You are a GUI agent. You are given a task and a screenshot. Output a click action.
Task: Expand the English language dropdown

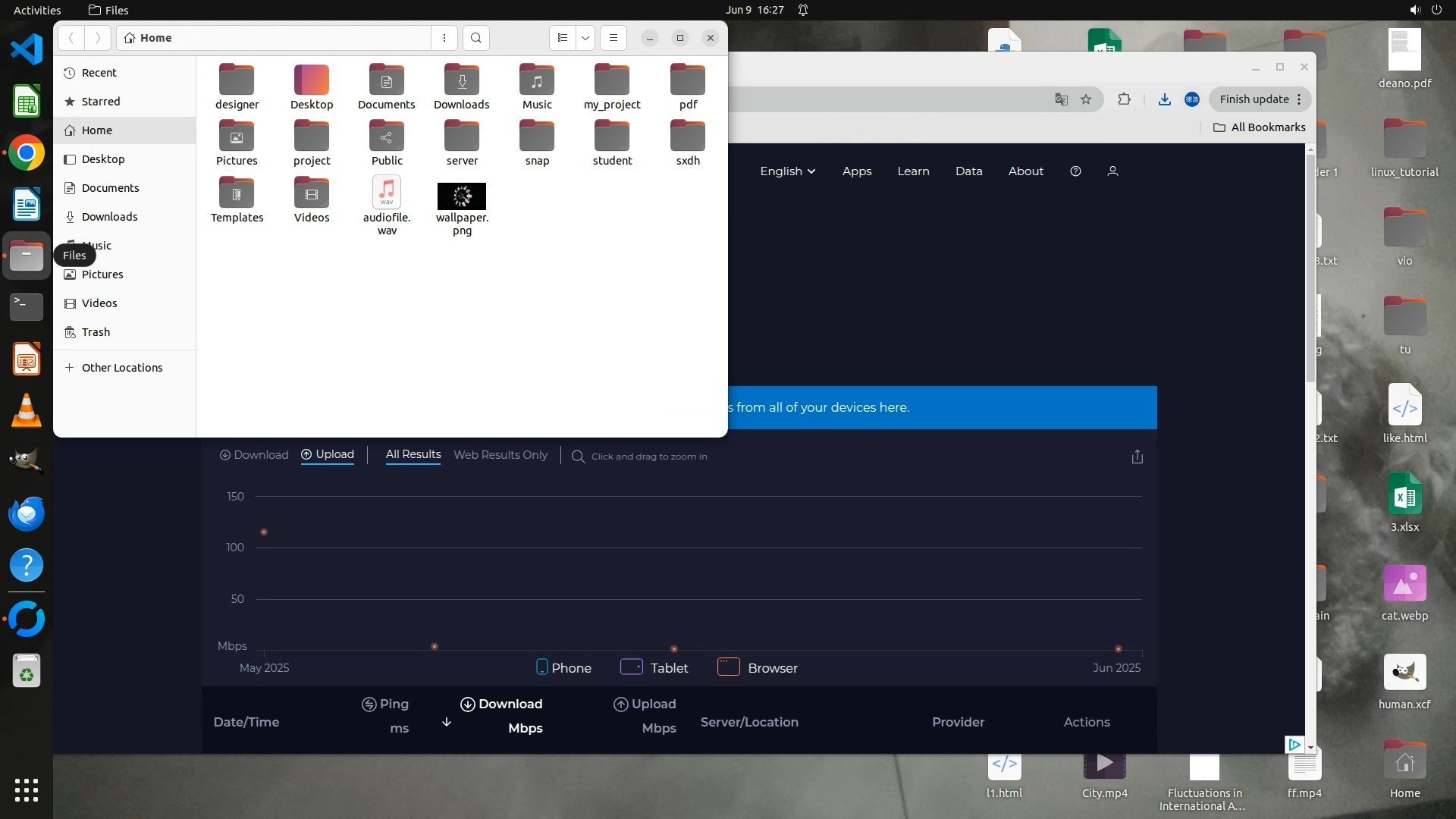point(787,171)
